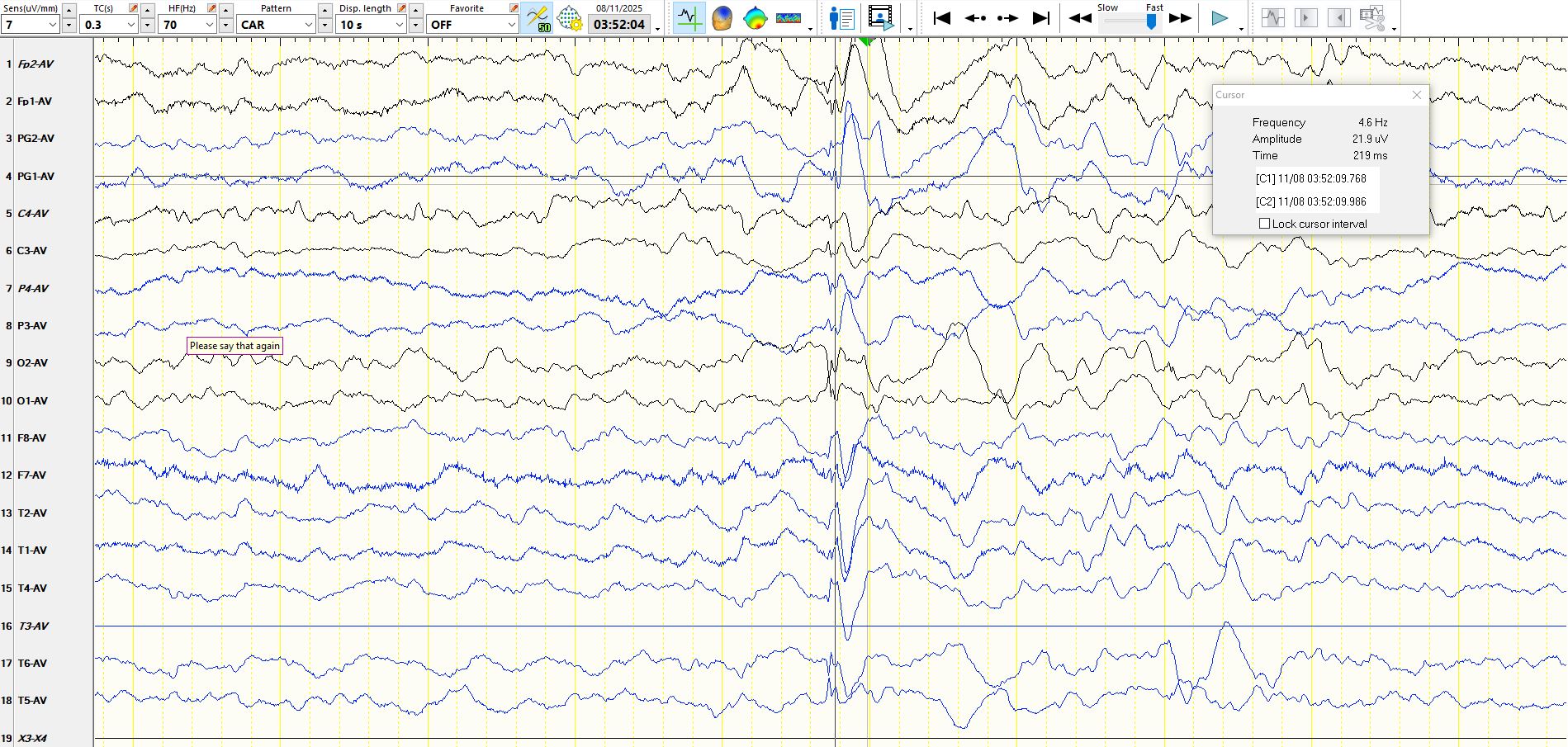The width and height of the screenshot is (1568, 747).
Task: Edit the Disp. length preset with the pencil icon
Action: pyautogui.click(x=401, y=7)
